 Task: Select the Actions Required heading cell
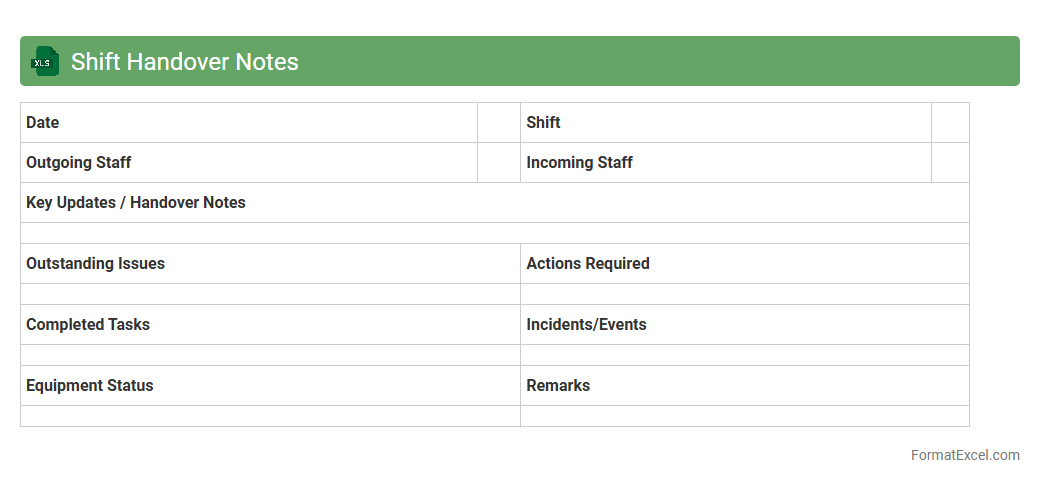click(744, 264)
